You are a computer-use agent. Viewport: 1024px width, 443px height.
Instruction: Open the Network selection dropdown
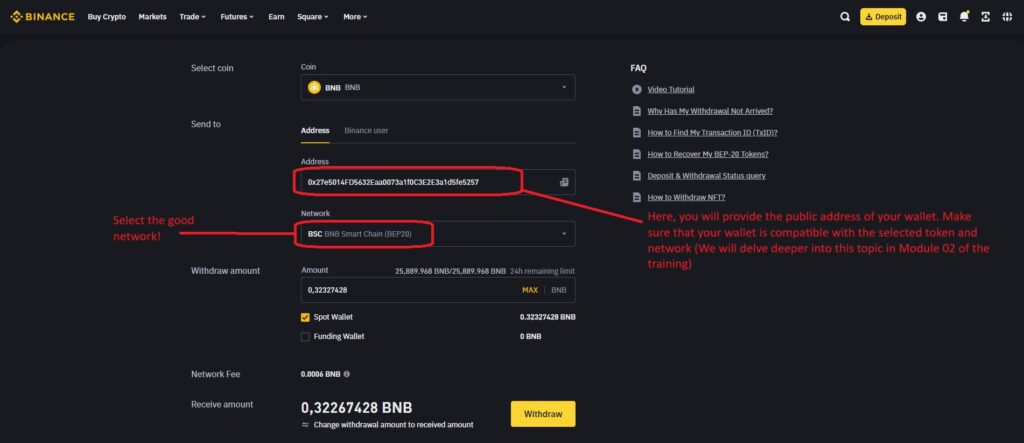pos(438,234)
